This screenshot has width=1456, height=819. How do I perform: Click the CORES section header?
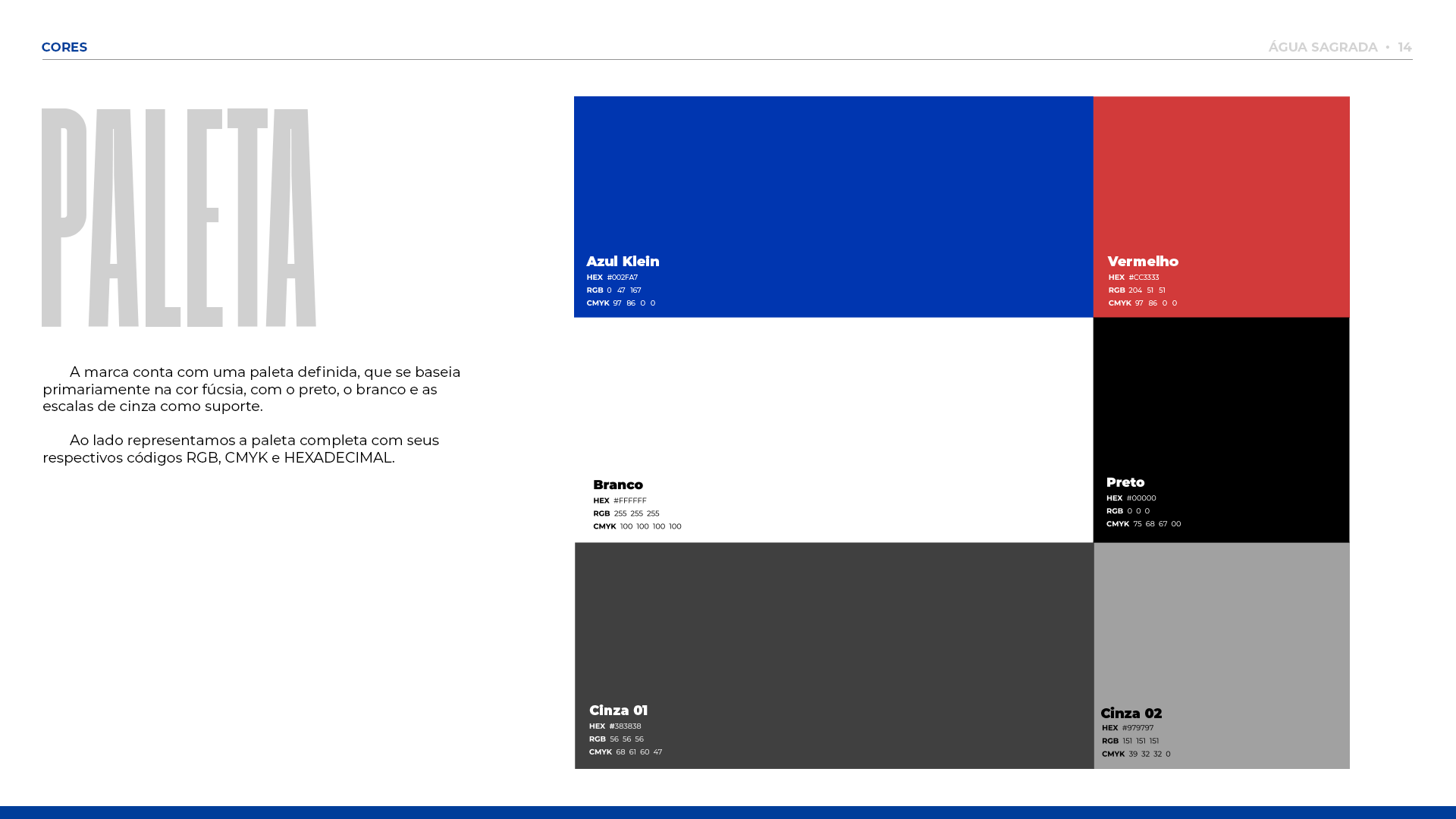click(64, 47)
